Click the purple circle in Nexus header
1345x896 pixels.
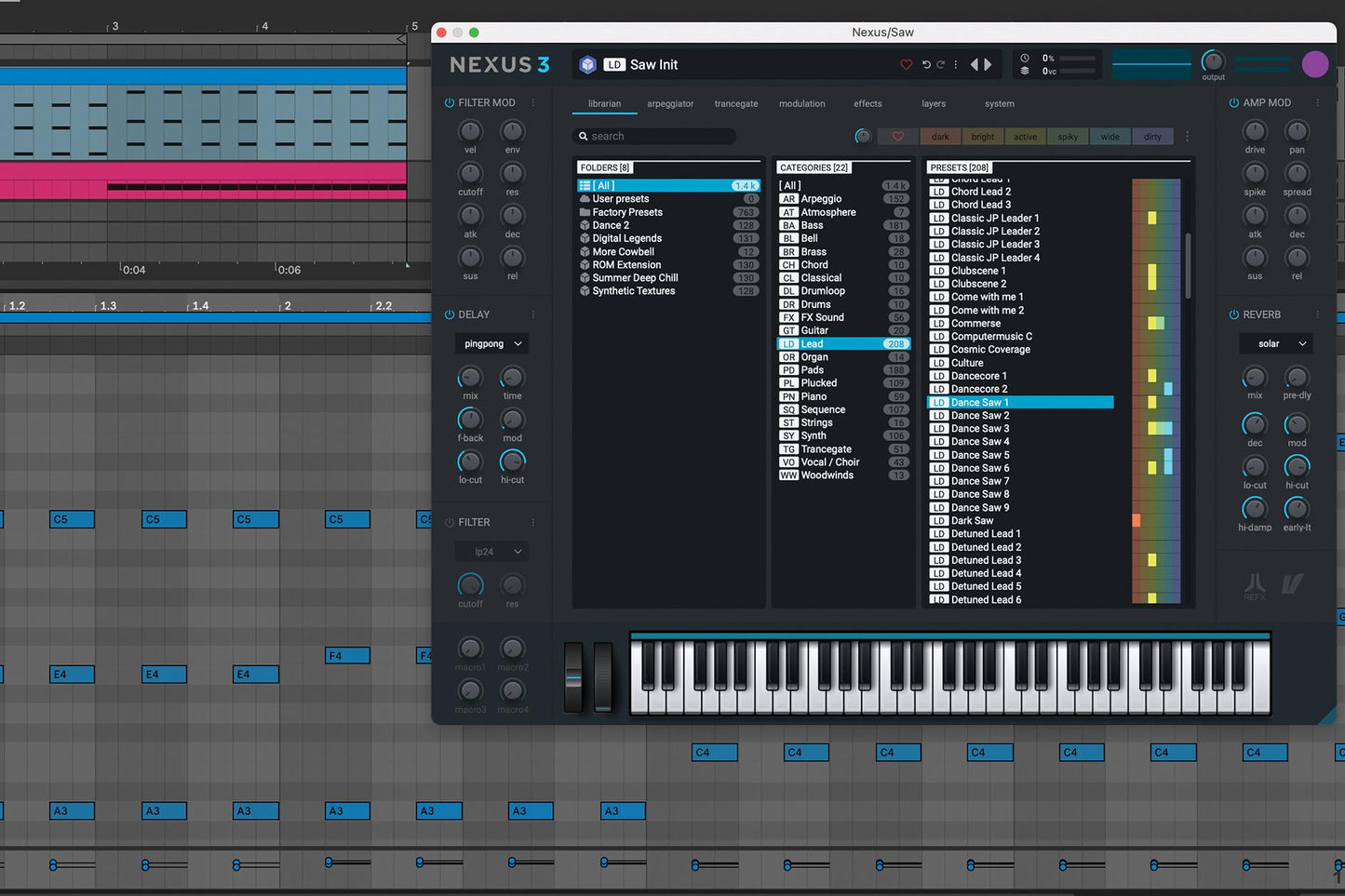(x=1314, y=64)
